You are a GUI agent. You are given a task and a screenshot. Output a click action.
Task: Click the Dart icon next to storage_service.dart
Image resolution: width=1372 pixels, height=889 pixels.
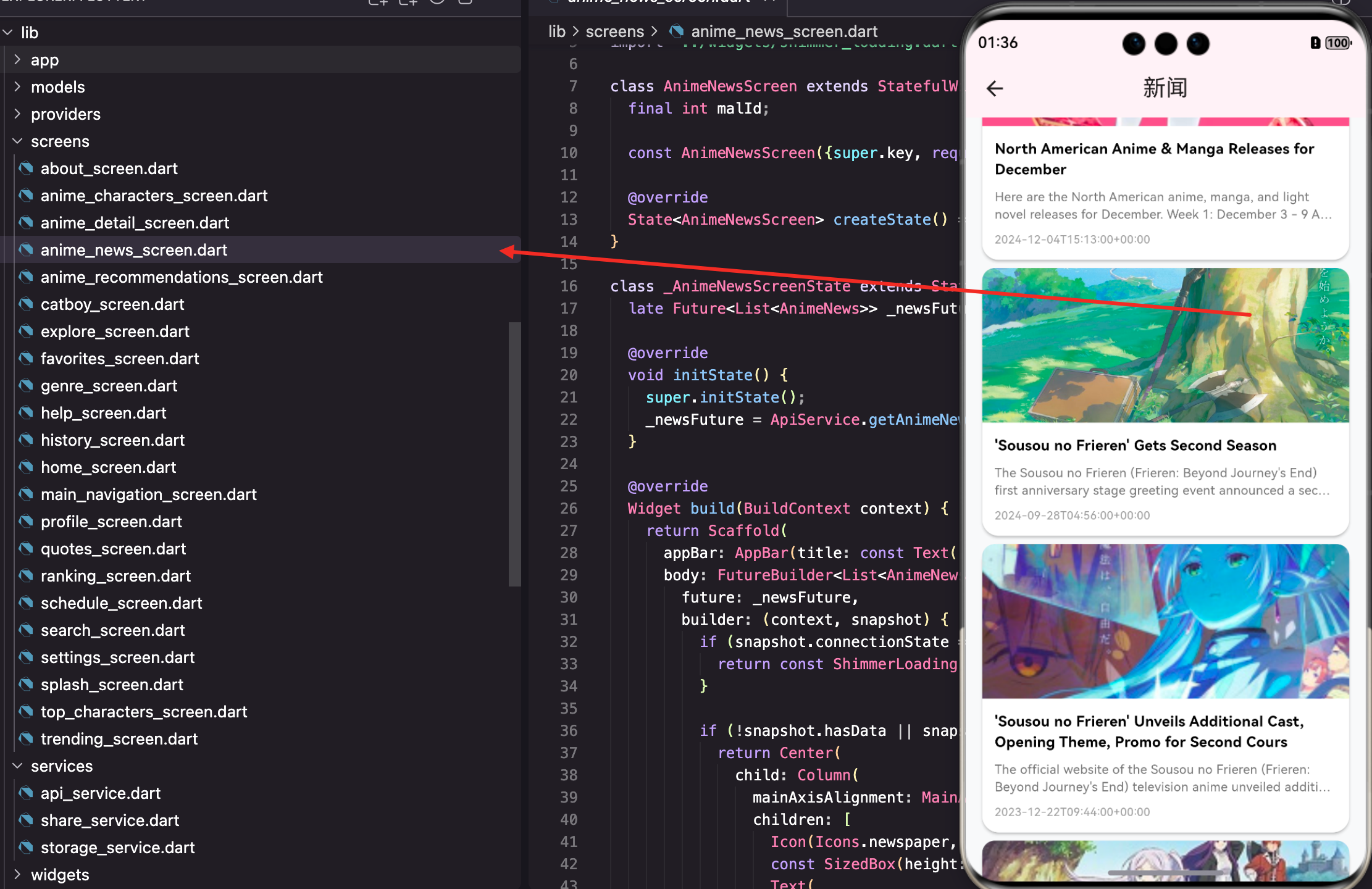tap(26, 847)
